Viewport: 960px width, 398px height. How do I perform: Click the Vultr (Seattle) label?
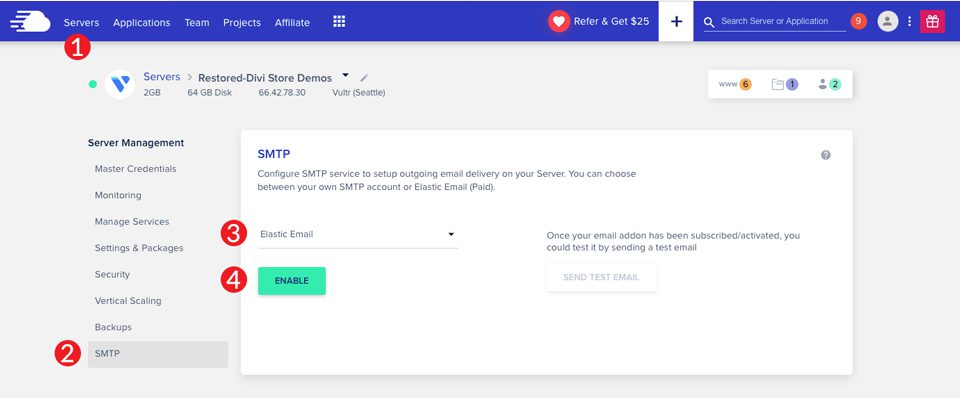(x=359, y=93)
